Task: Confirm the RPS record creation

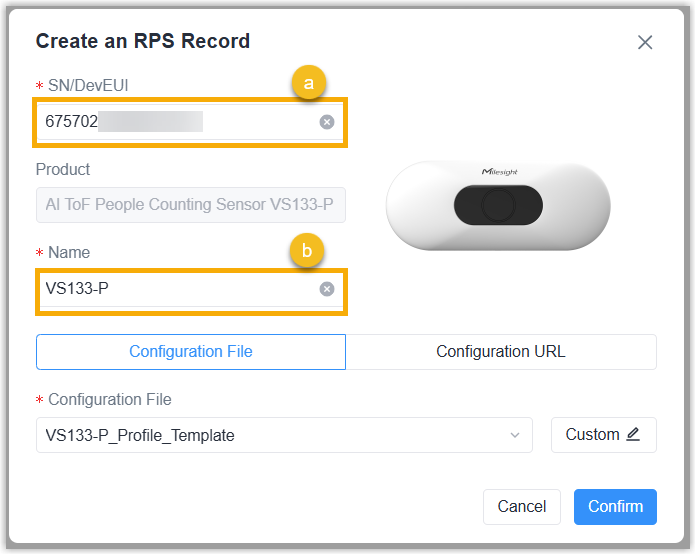Action: click(x=615, y=507)
